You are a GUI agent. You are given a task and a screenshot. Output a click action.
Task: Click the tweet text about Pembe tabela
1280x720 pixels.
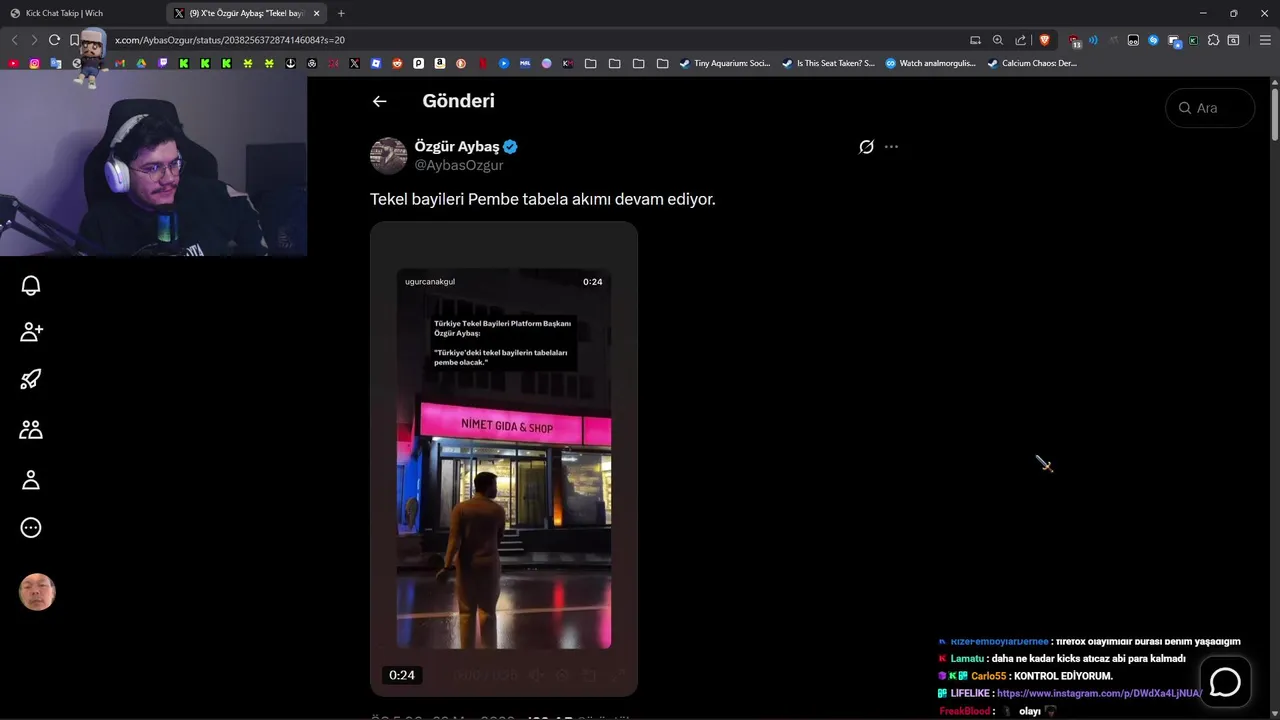tap(543, 199)
